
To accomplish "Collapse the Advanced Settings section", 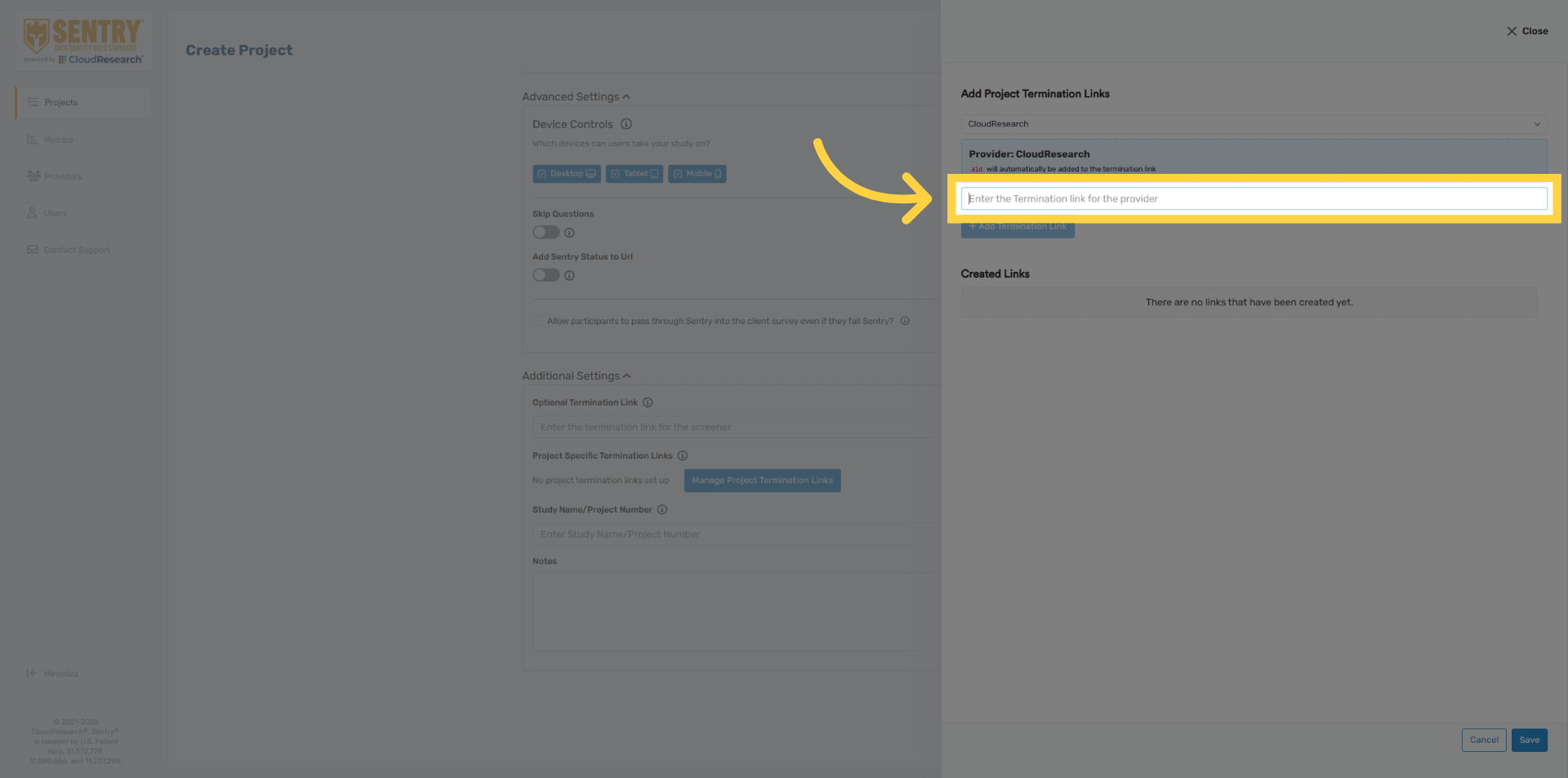I will (626, 96).
